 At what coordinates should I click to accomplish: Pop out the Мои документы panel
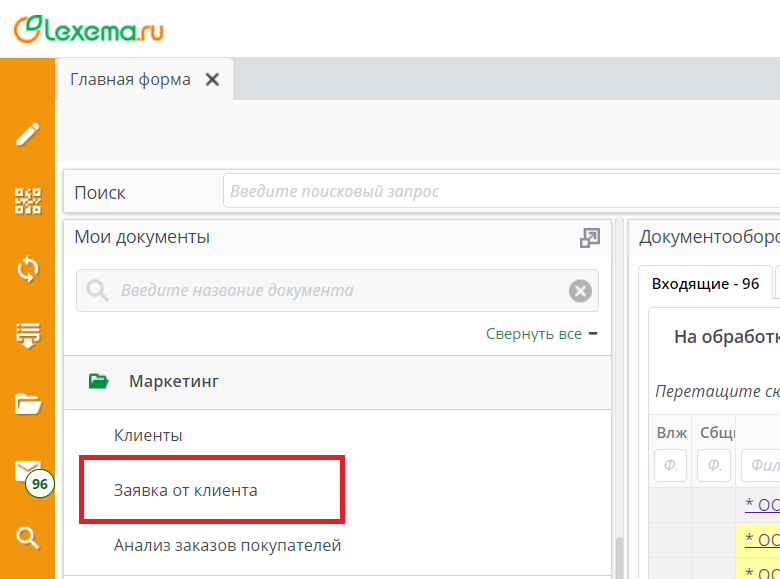coord(590,238)
